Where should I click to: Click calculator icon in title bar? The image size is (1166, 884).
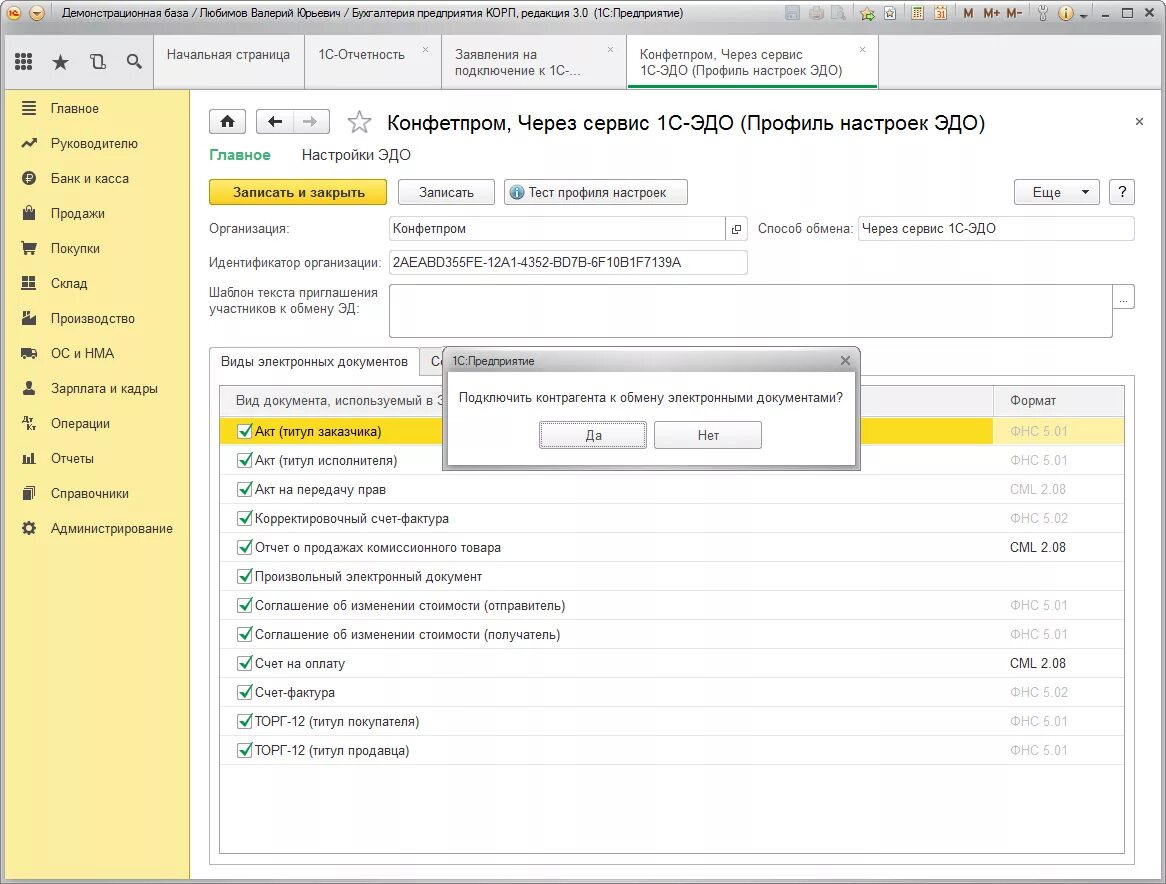coord(918,13)
